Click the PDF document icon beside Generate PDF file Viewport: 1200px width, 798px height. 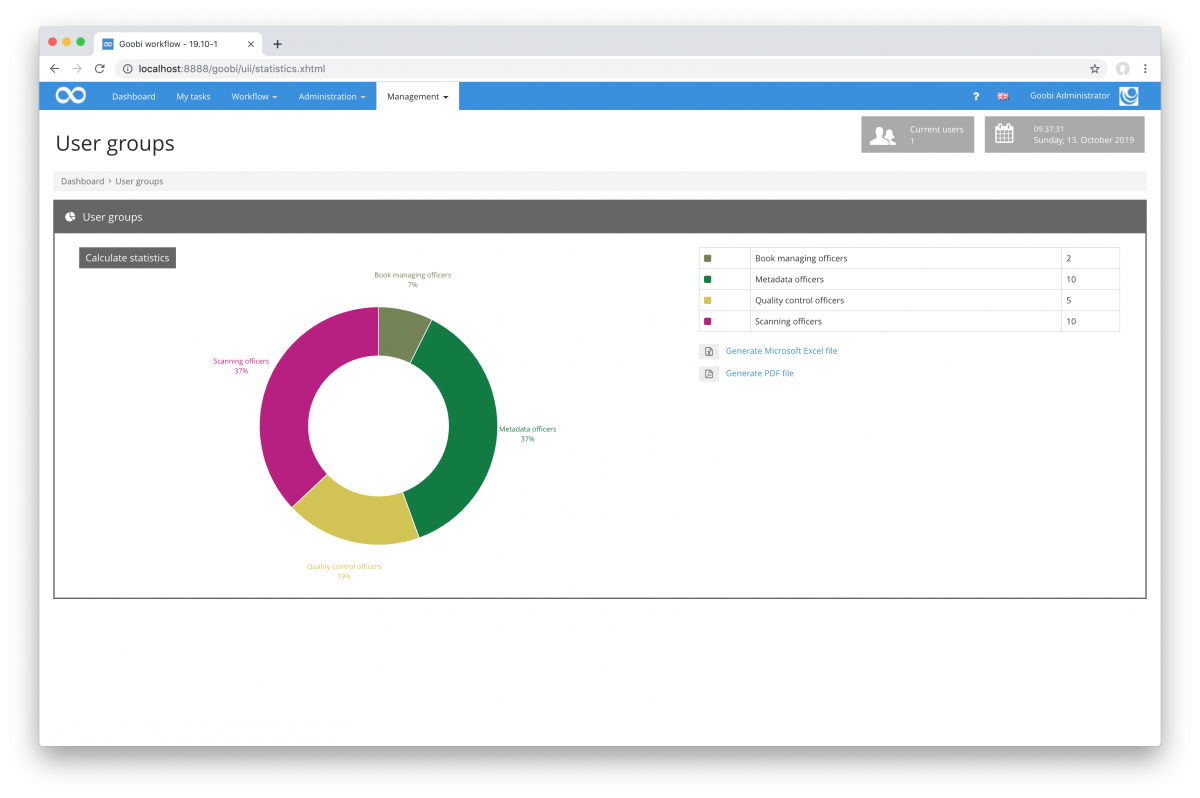click(x=709, y=373)
